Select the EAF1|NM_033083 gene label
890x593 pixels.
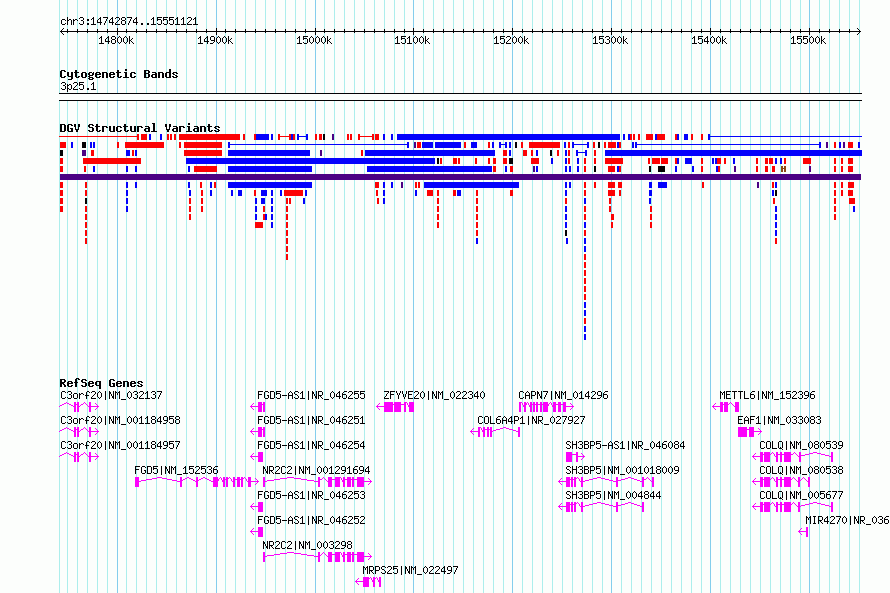(779, 420)
